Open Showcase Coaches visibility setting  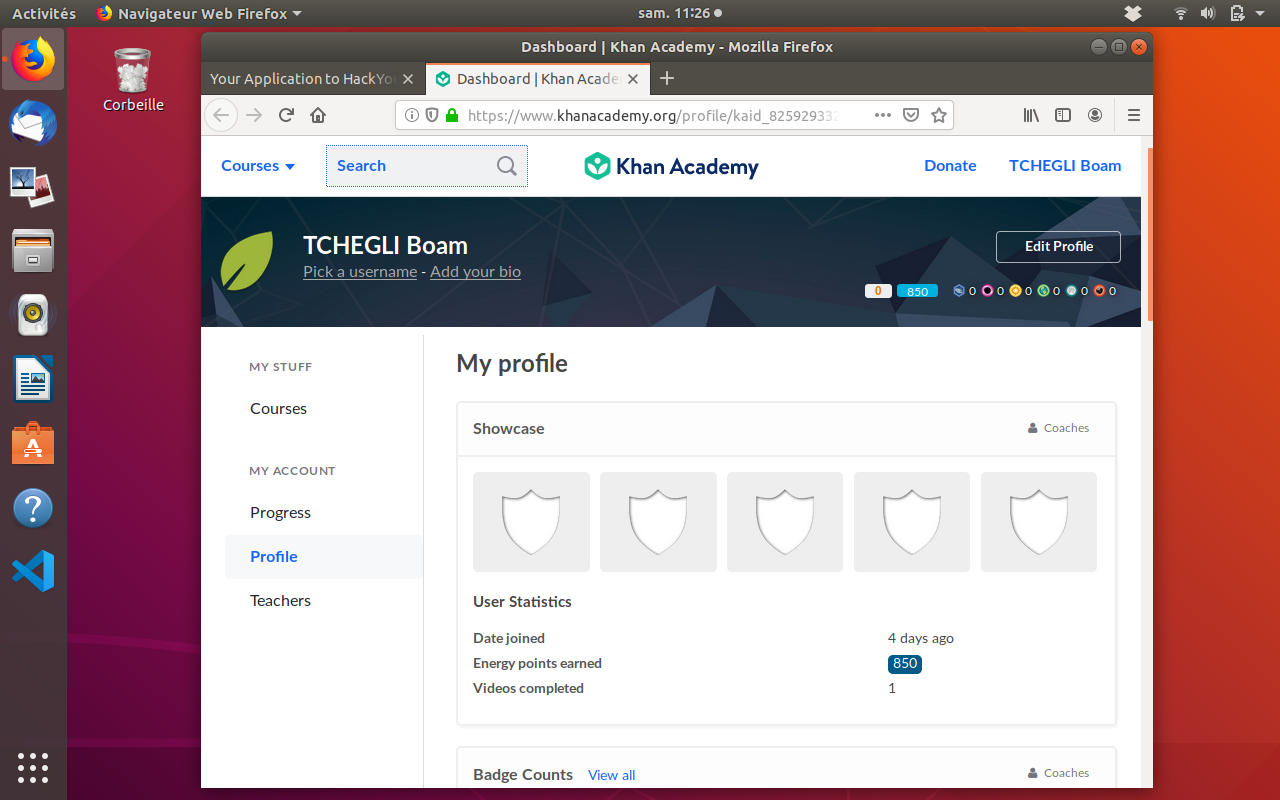1058,428
